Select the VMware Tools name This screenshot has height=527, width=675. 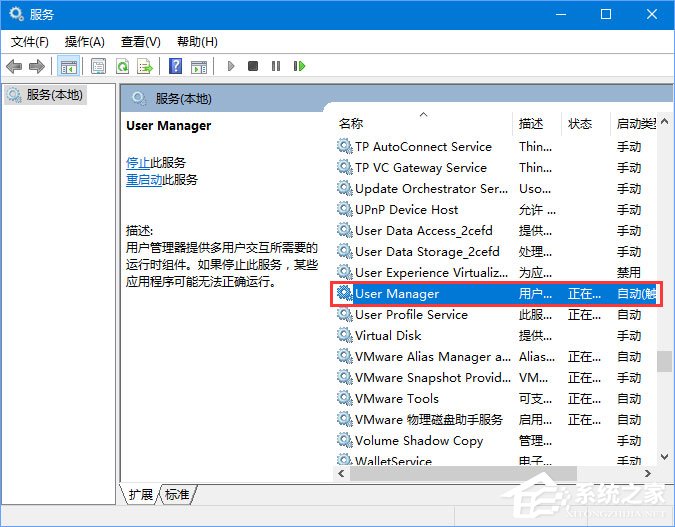[397, 398]
